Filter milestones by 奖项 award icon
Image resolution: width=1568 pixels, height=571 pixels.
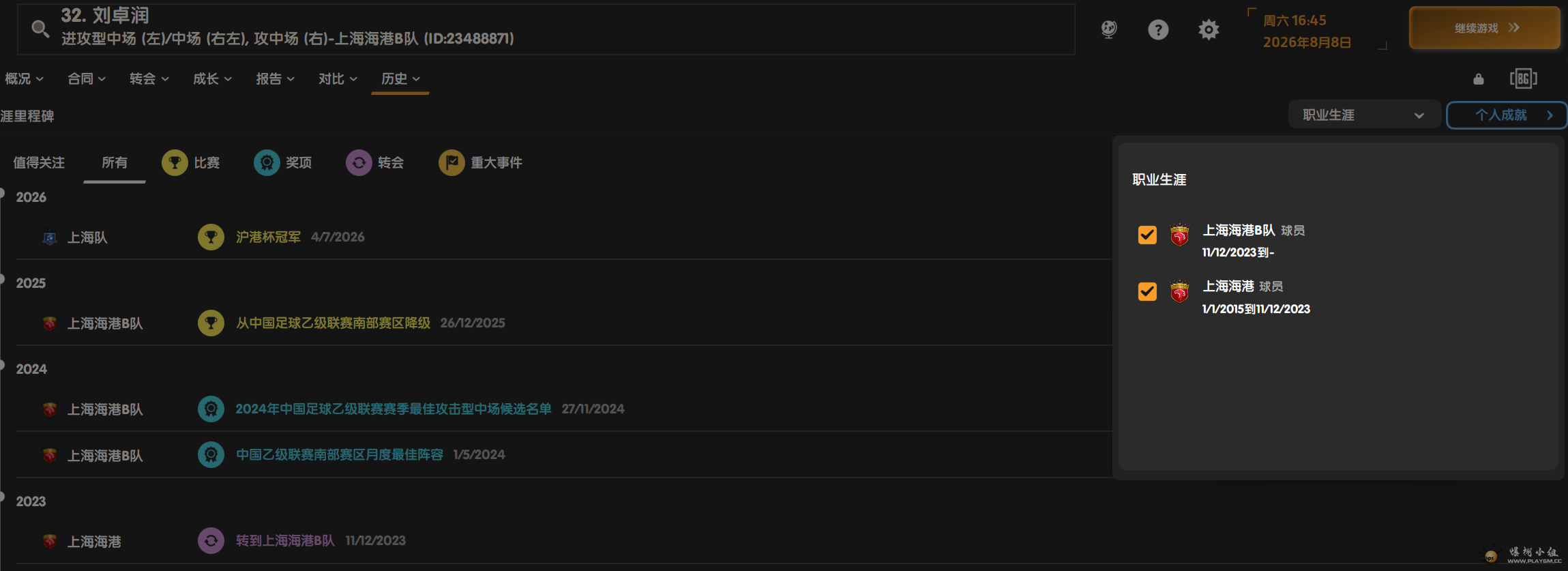267,163
